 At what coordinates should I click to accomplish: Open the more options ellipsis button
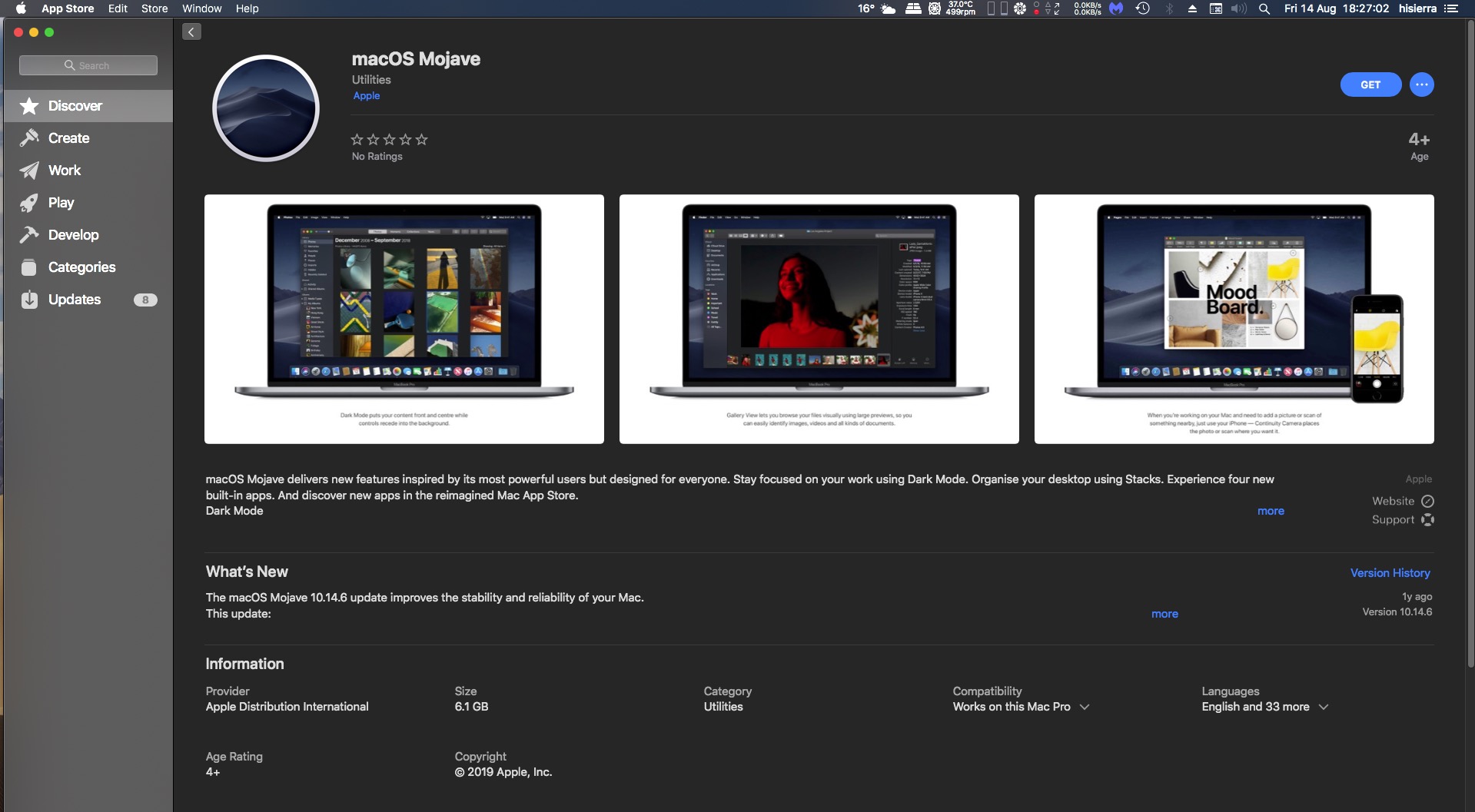pos(1421,85)
